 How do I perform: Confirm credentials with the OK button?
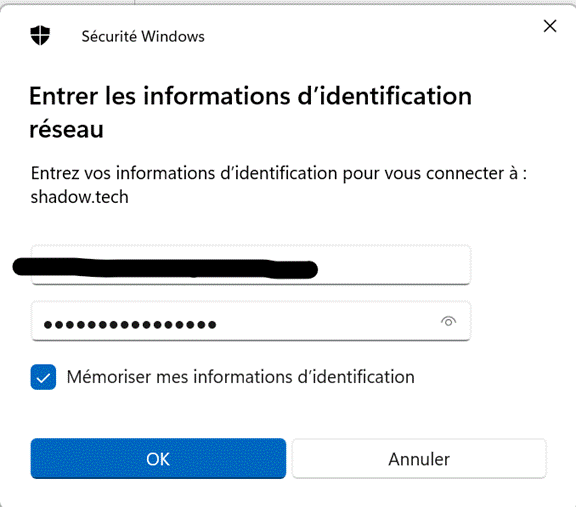point(158,459)
